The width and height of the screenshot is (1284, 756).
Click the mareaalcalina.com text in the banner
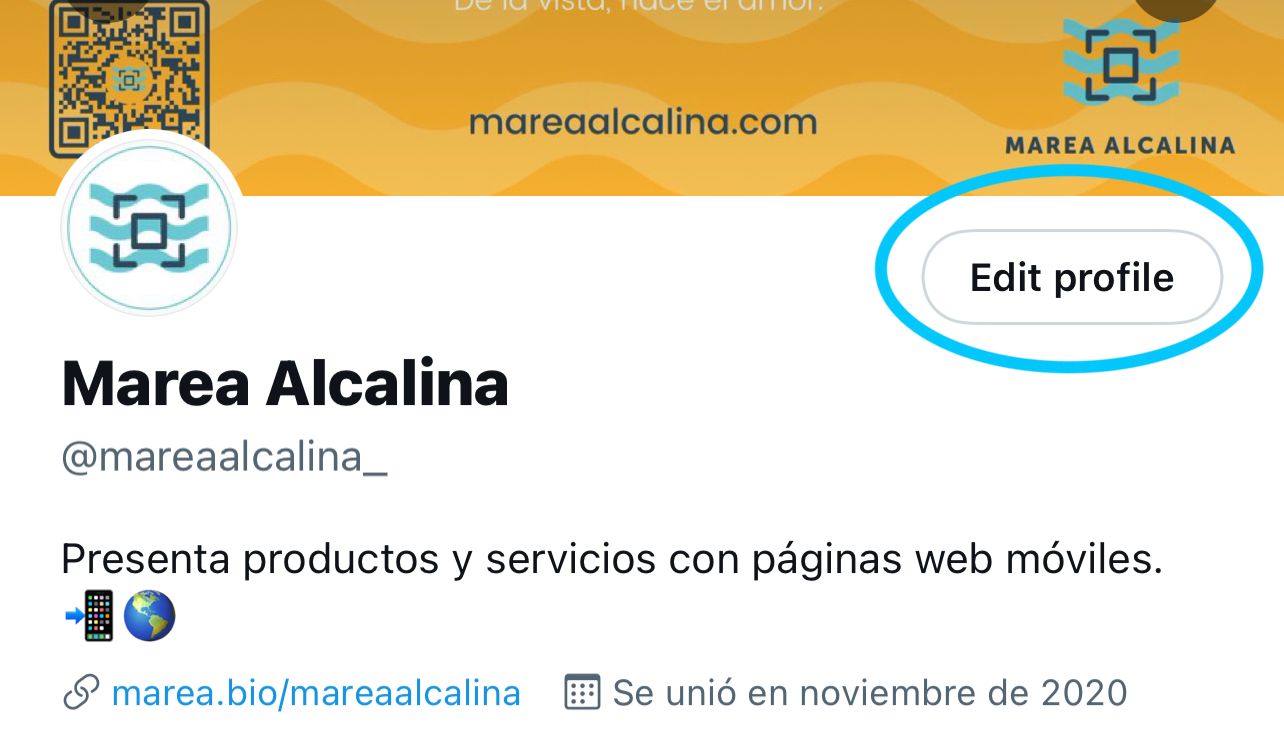pos(643,122)
